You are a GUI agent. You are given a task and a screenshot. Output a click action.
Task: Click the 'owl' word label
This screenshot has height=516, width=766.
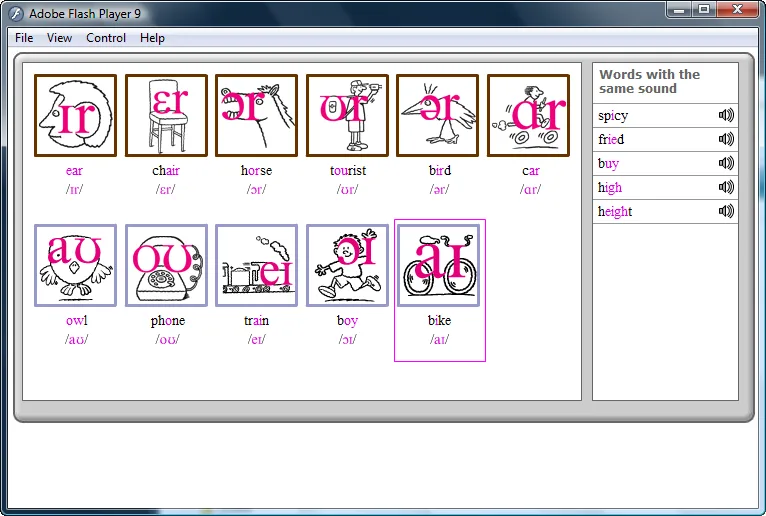pos(77,321)
